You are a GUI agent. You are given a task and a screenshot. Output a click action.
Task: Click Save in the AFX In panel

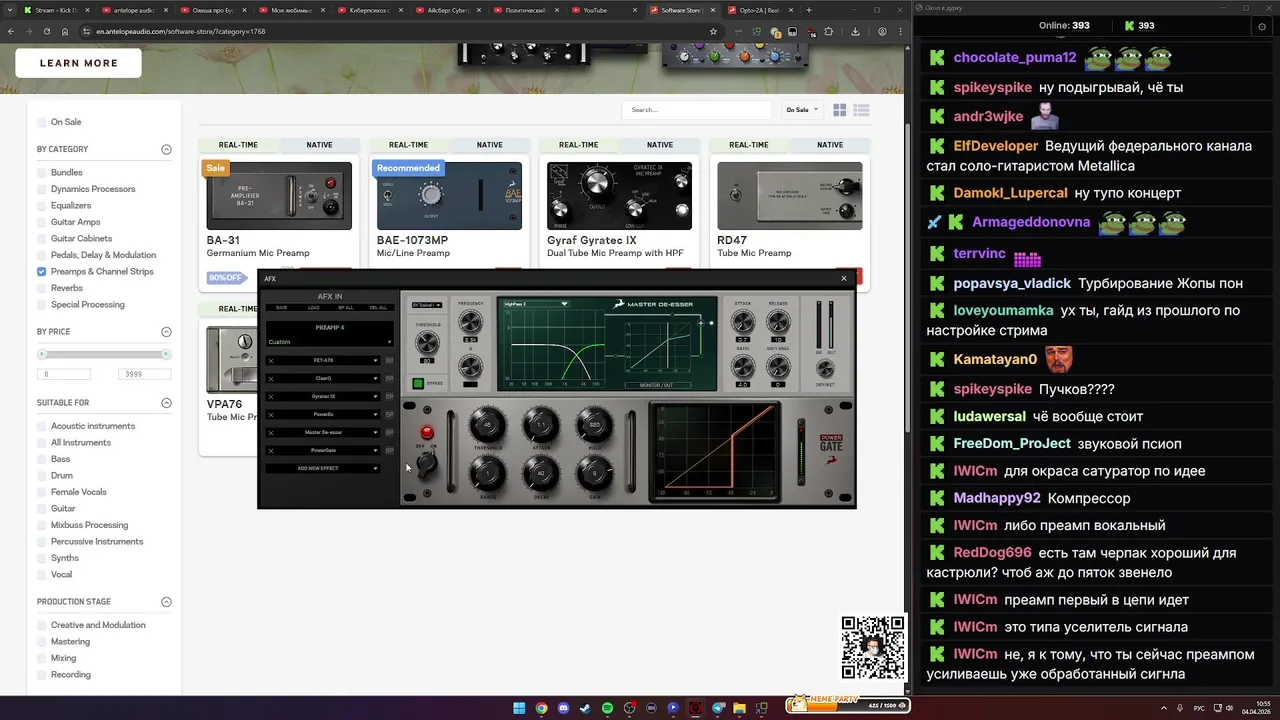pos(281,308)
